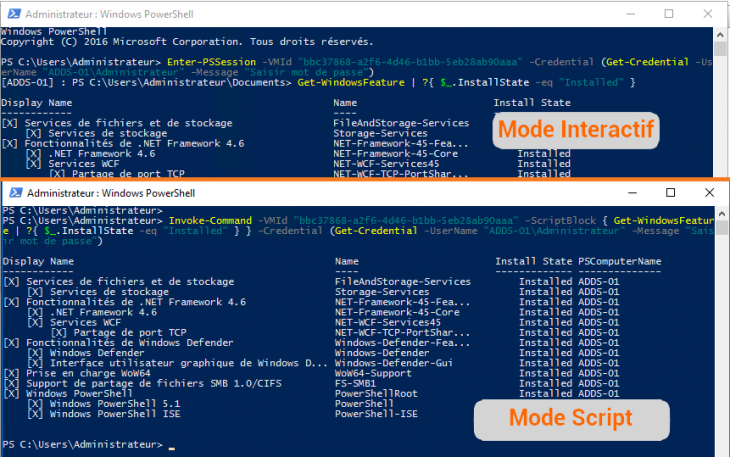Click scroll-up arrow in bottom window scrollbar
The width and height of the screenshot is (730, 457).
click(722, 214)
